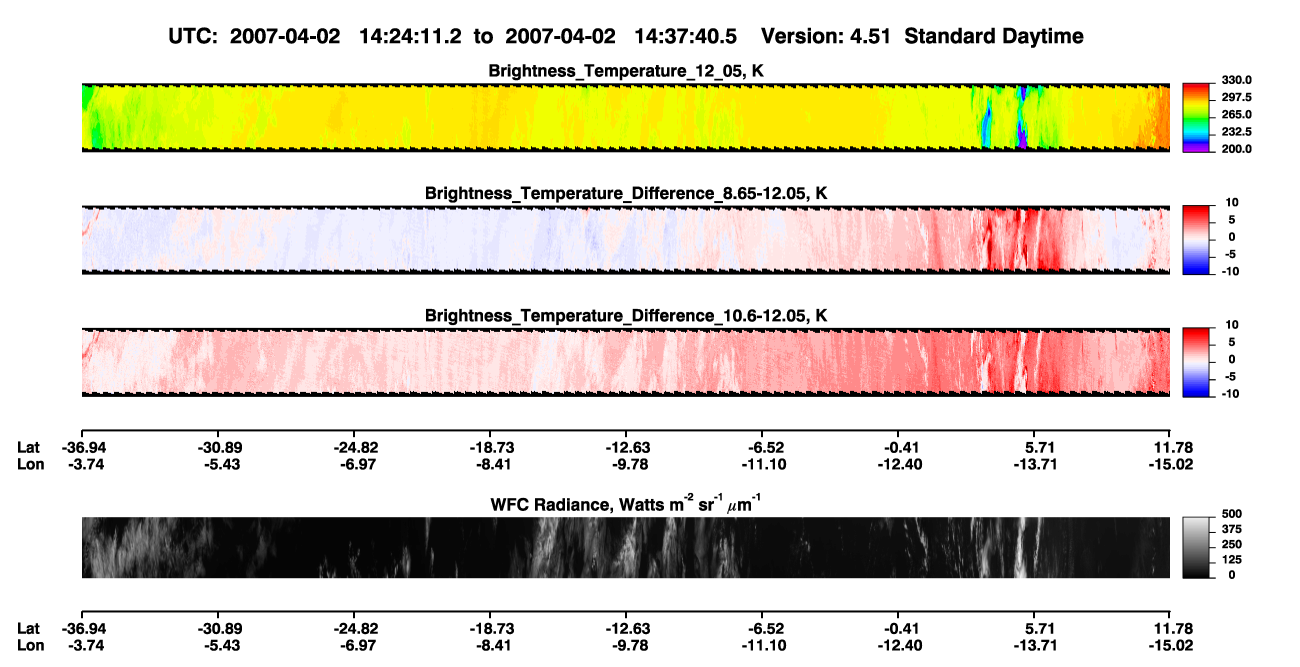Click the red-blue colorbar beside 8.65-12.05 panel
This screenshot has width=1300, height=667.
tap(1196, 239)
